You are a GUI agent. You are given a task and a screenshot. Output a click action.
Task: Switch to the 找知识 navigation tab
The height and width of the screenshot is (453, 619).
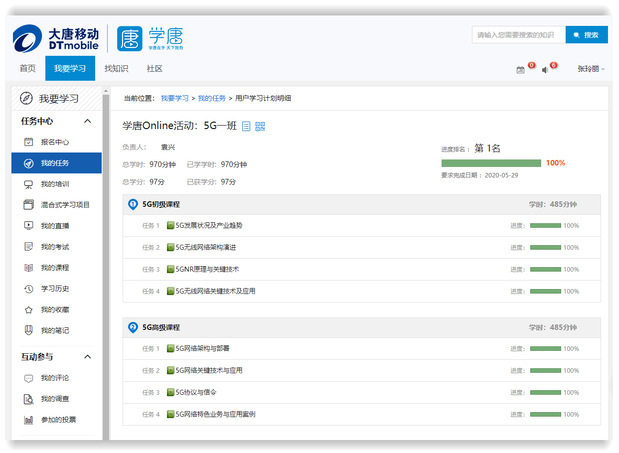(116, 69)
